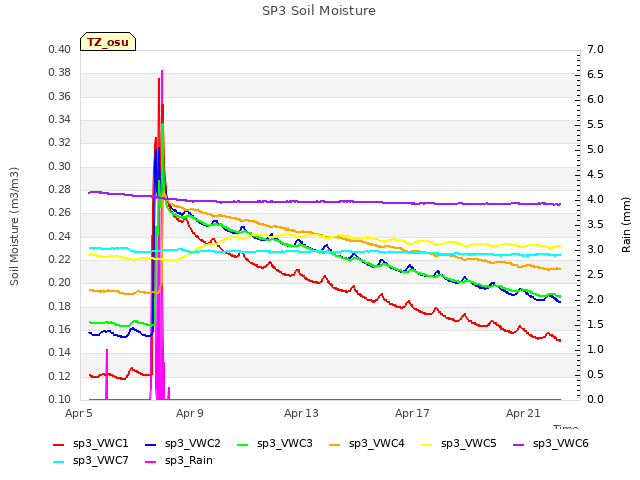Click the purple VWC6 line end point
The width and height of the screenshot is (640, 480).
[560, 204]
